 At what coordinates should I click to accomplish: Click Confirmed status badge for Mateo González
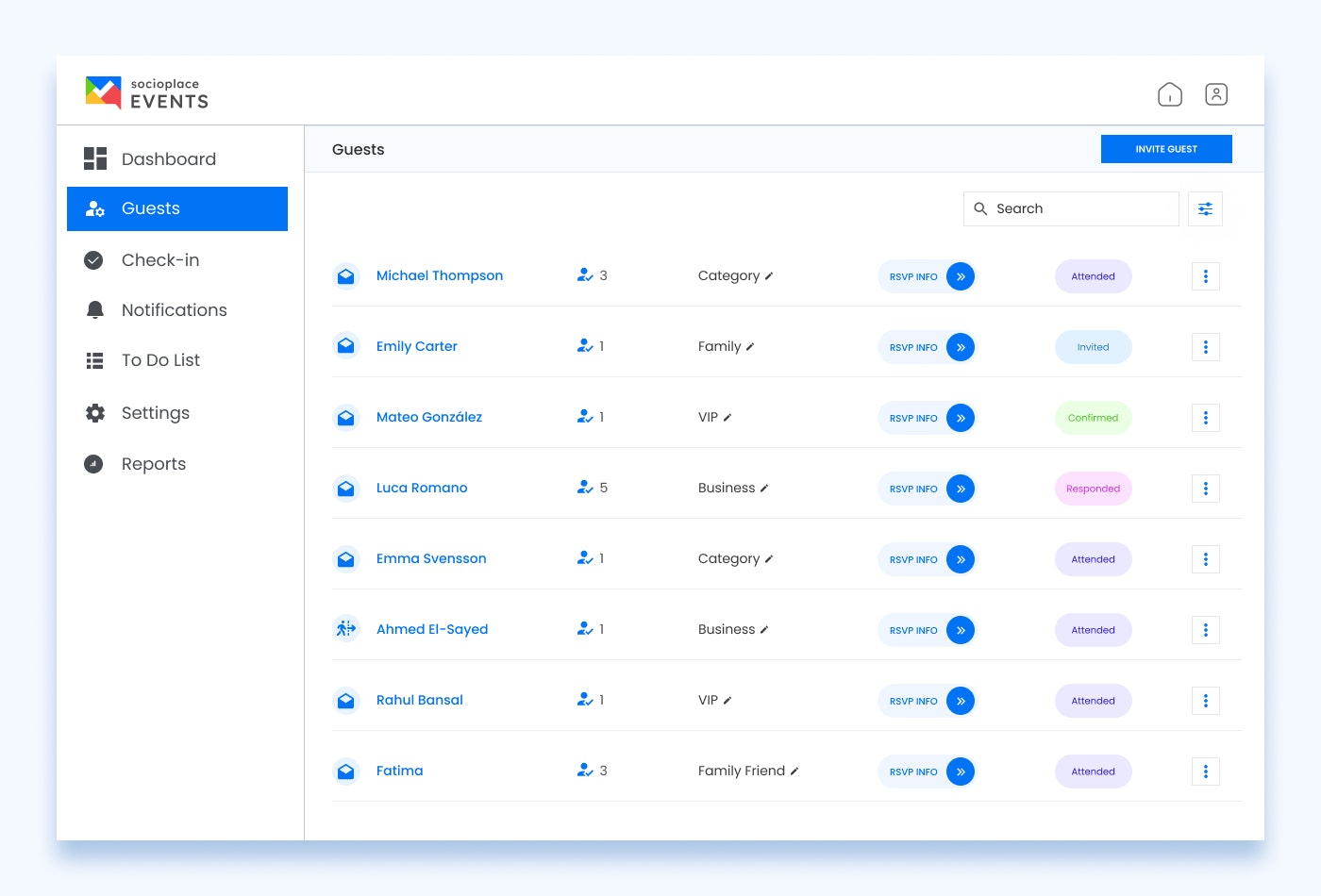pyautogui.click(x=1094, y=418)
